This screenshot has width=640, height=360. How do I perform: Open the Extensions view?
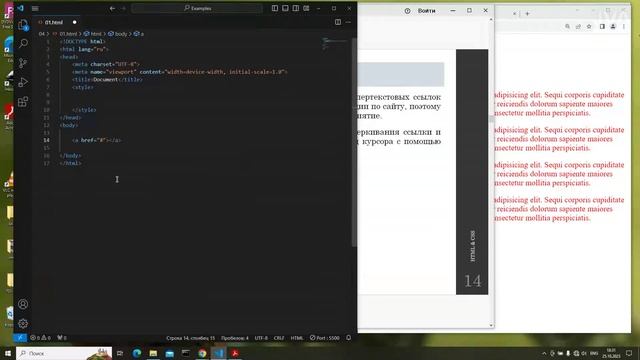click(x=23, y=101)
